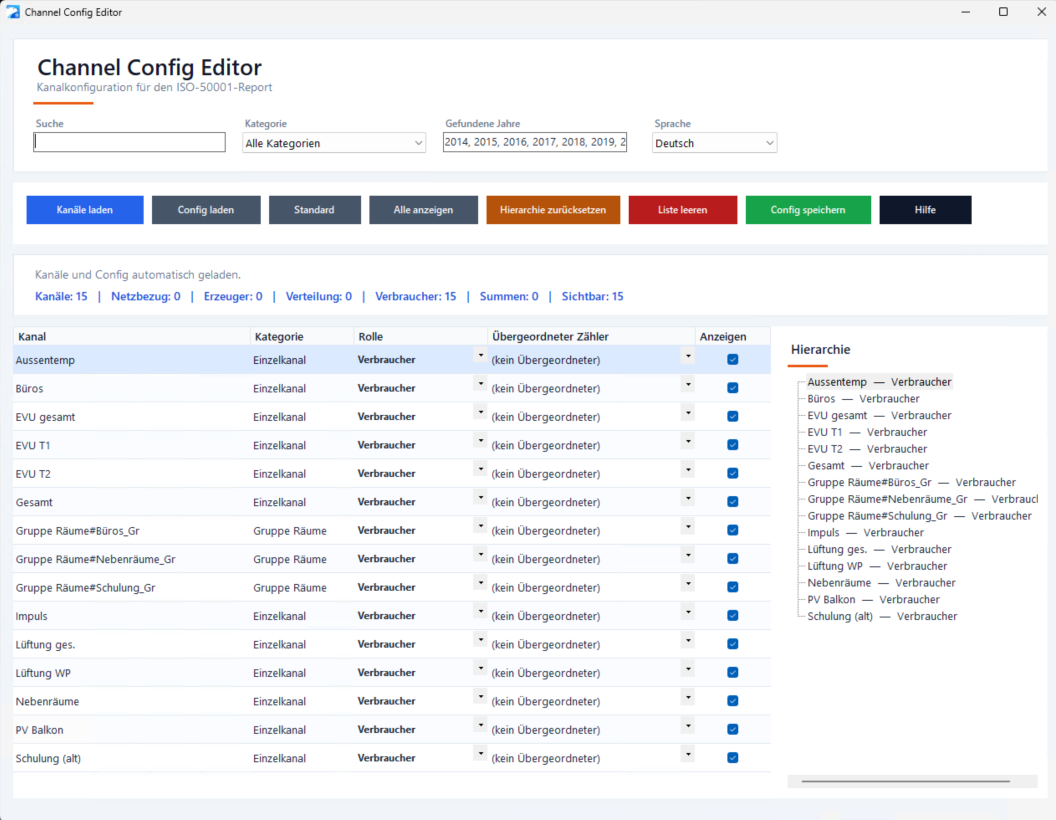Select Gesamt — Verbraucher in hierarchy tree

[868, 465]
